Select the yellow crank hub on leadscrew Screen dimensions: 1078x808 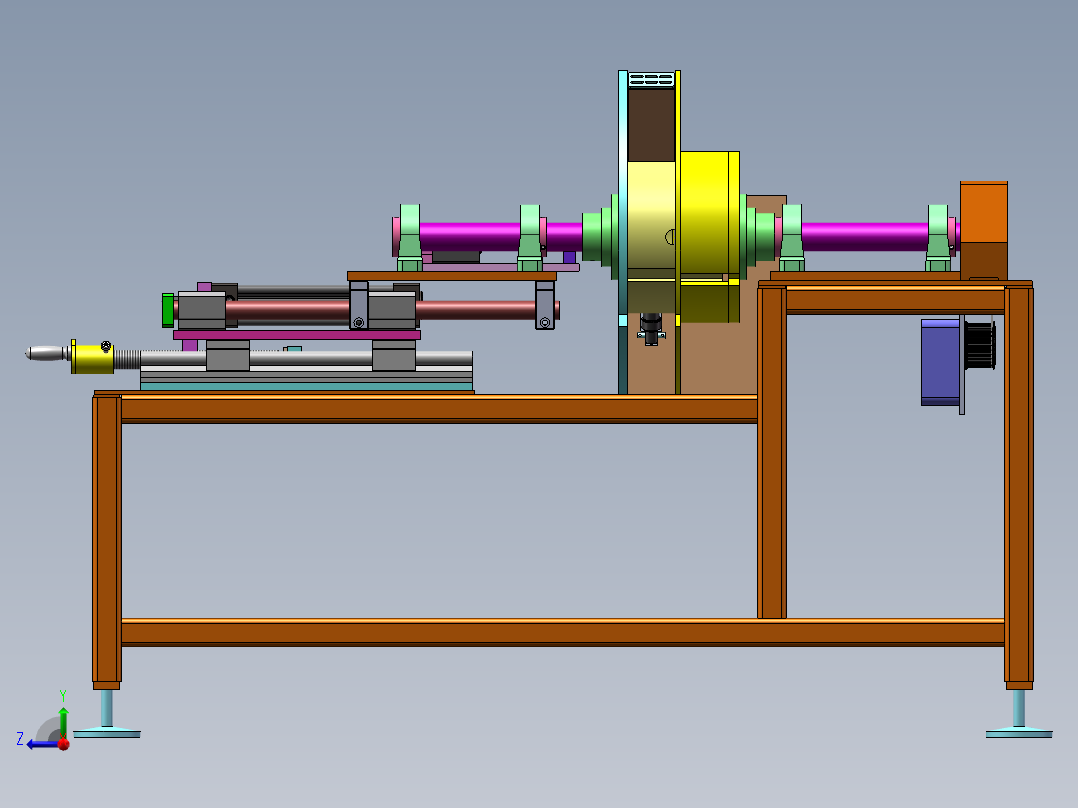[x=93, y=358]
